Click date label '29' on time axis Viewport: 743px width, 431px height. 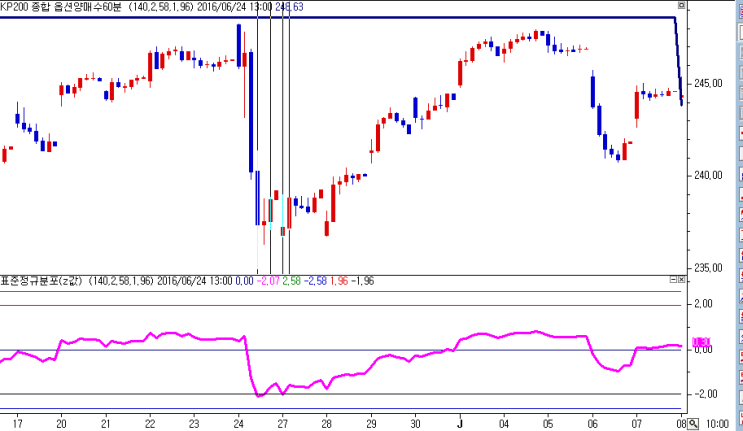[x=371, y=423]
